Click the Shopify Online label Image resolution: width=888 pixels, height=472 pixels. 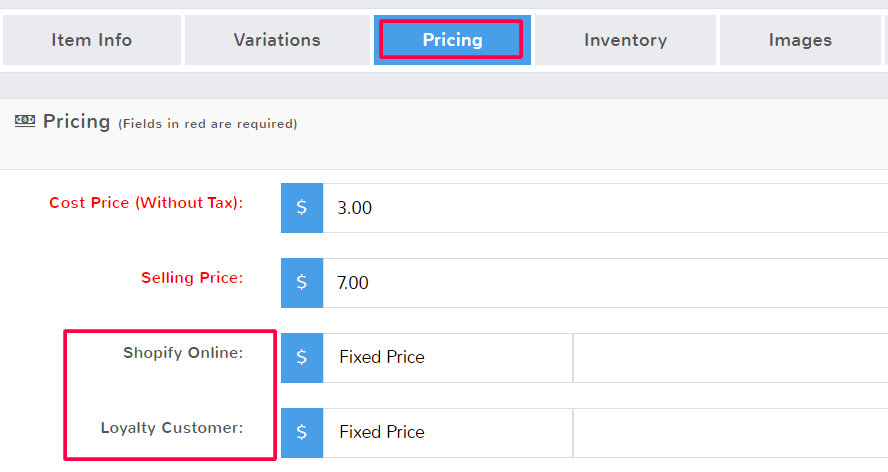point(183,353)
